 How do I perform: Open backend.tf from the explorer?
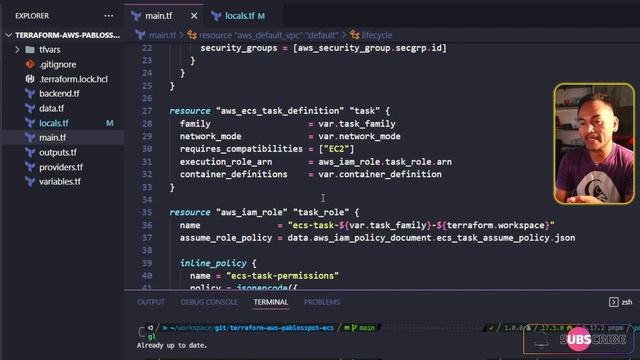59,94
